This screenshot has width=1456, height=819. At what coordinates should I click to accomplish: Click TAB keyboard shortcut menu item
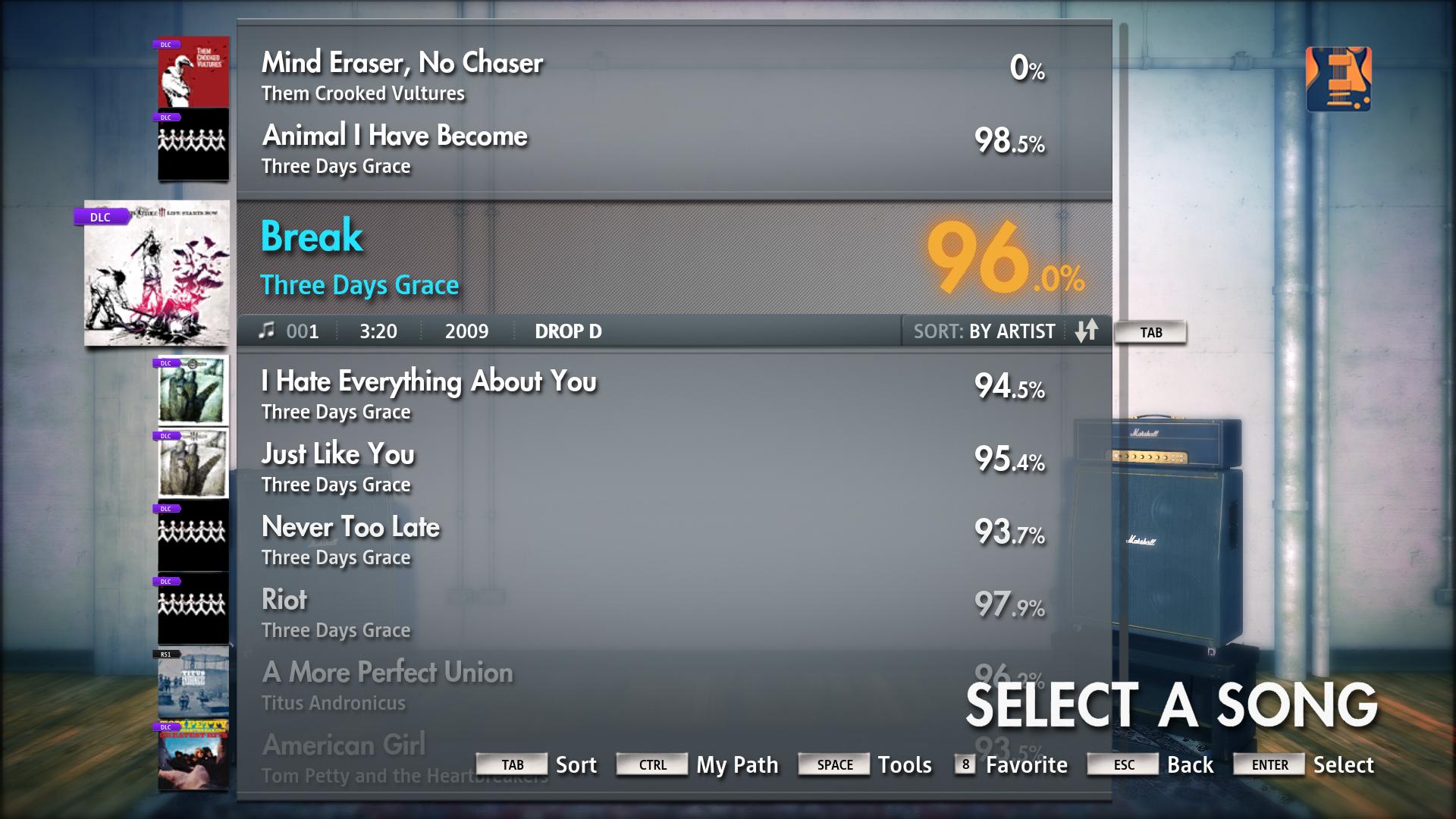tap(509, 764)
